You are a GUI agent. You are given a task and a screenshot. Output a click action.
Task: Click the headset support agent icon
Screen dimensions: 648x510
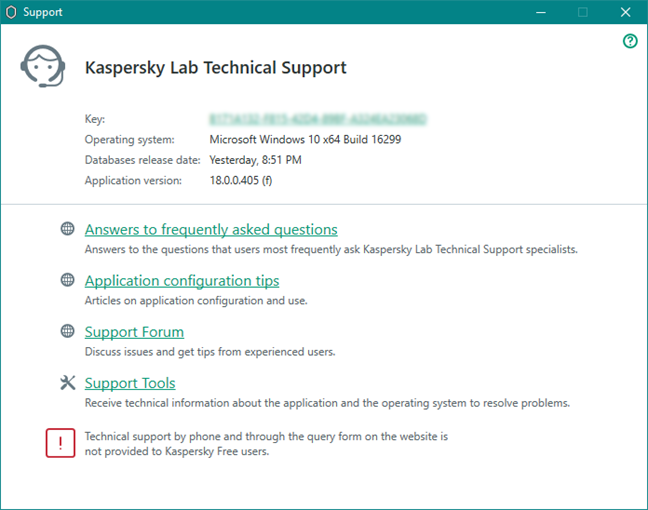44,67
